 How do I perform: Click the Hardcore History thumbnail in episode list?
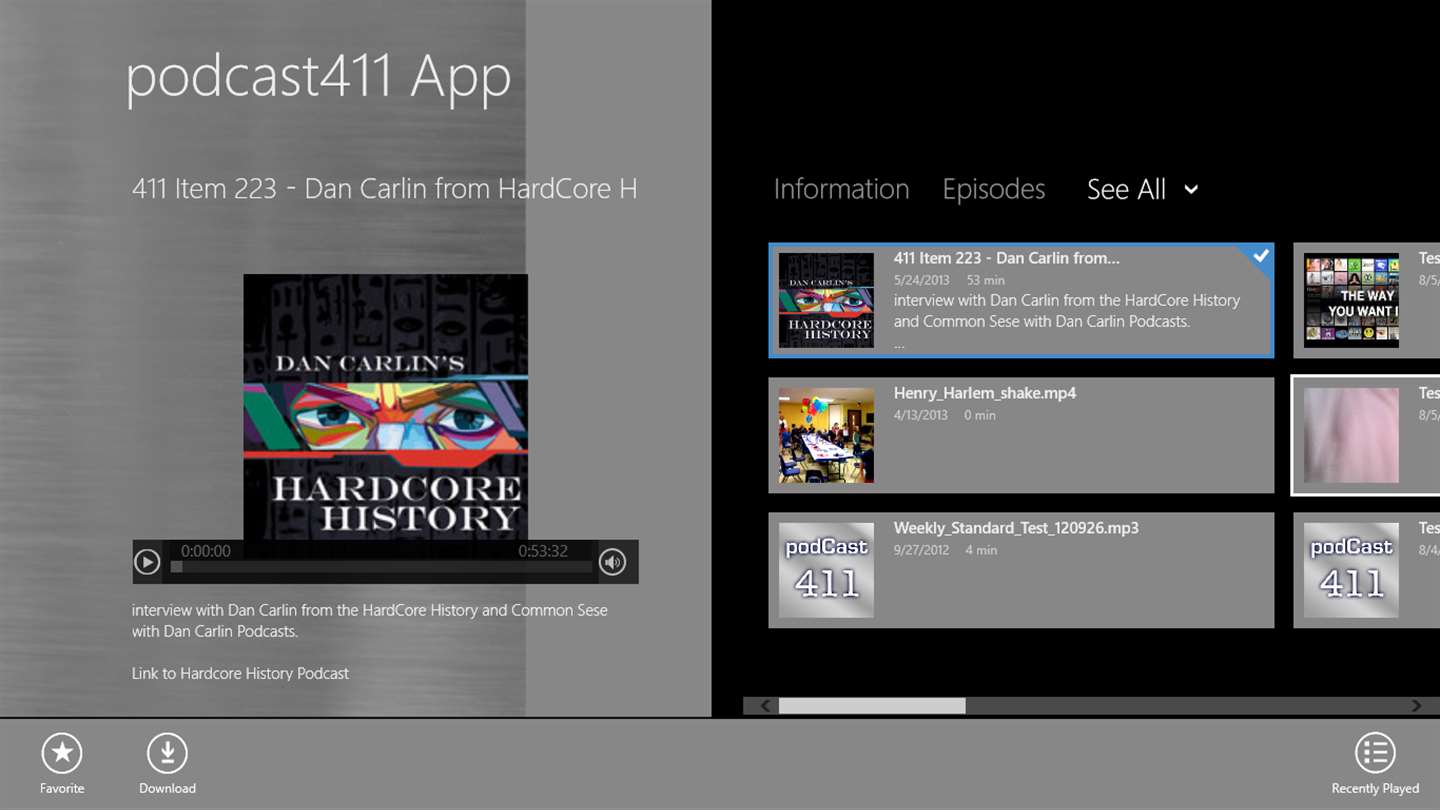coord(826,300)
